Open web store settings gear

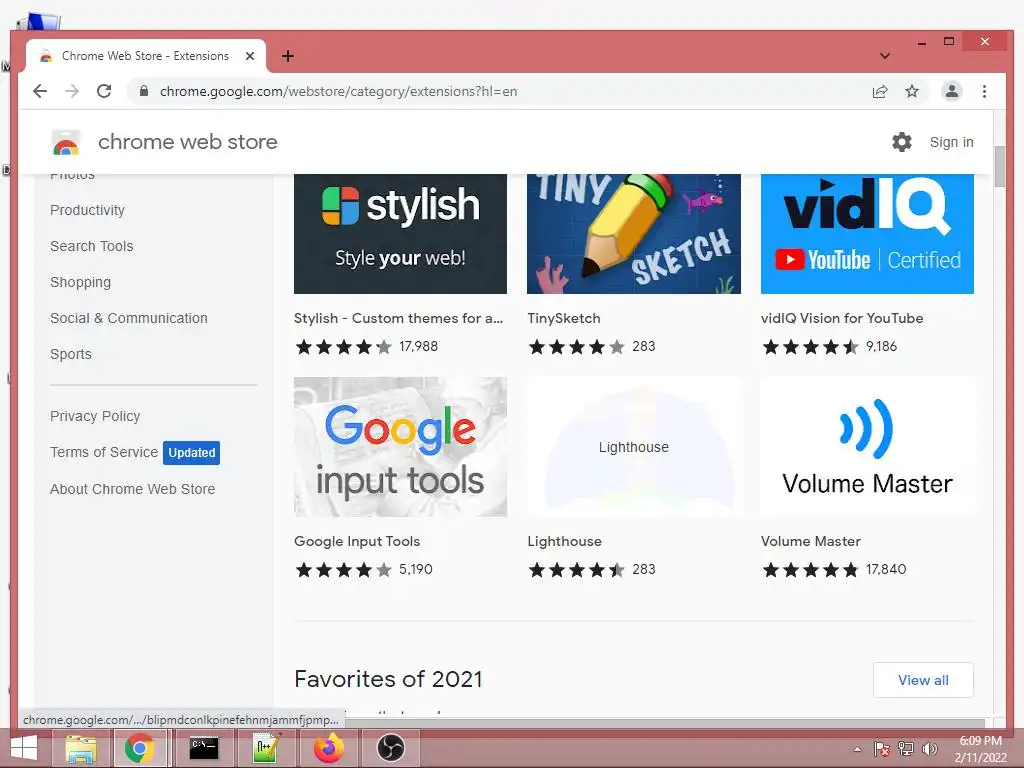click(902, 142)
